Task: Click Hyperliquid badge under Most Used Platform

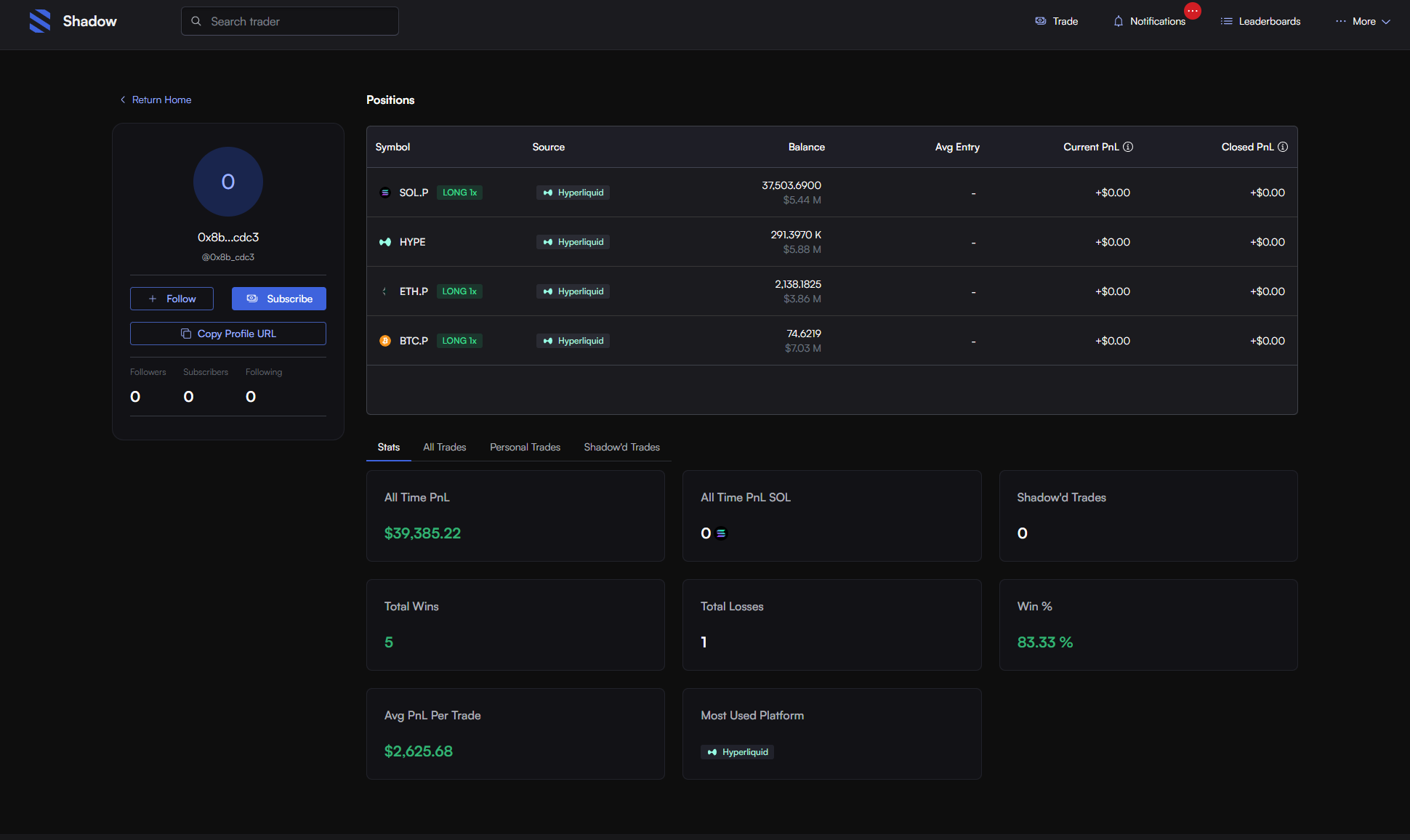Action: (x=738, y=752)
